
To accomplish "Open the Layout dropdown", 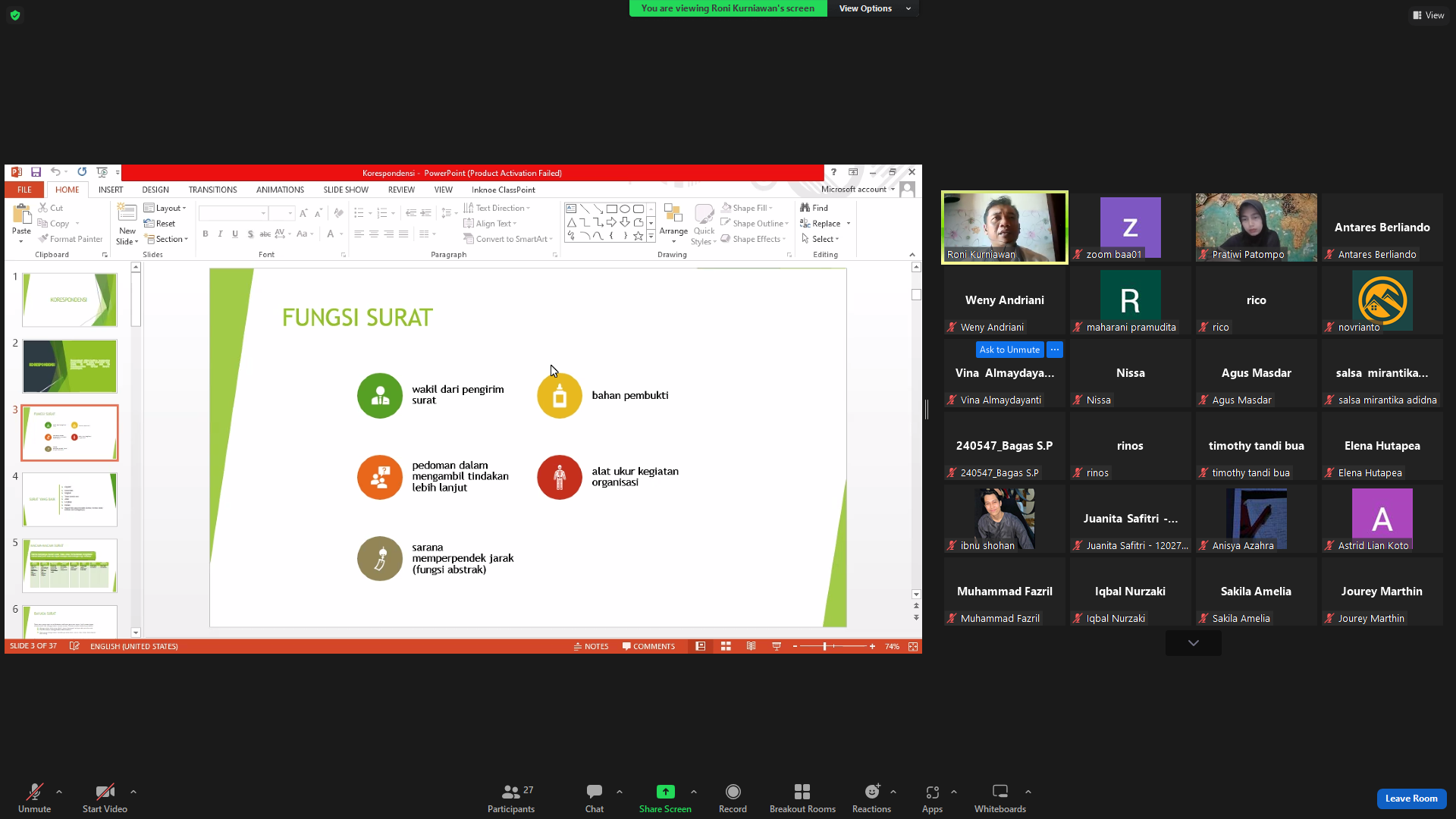I will point(165,208).
